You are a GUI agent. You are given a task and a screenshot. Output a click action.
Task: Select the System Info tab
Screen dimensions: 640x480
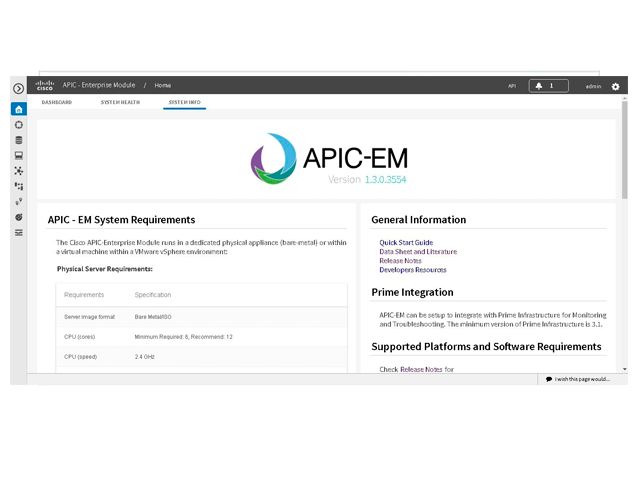coord(184,102)
